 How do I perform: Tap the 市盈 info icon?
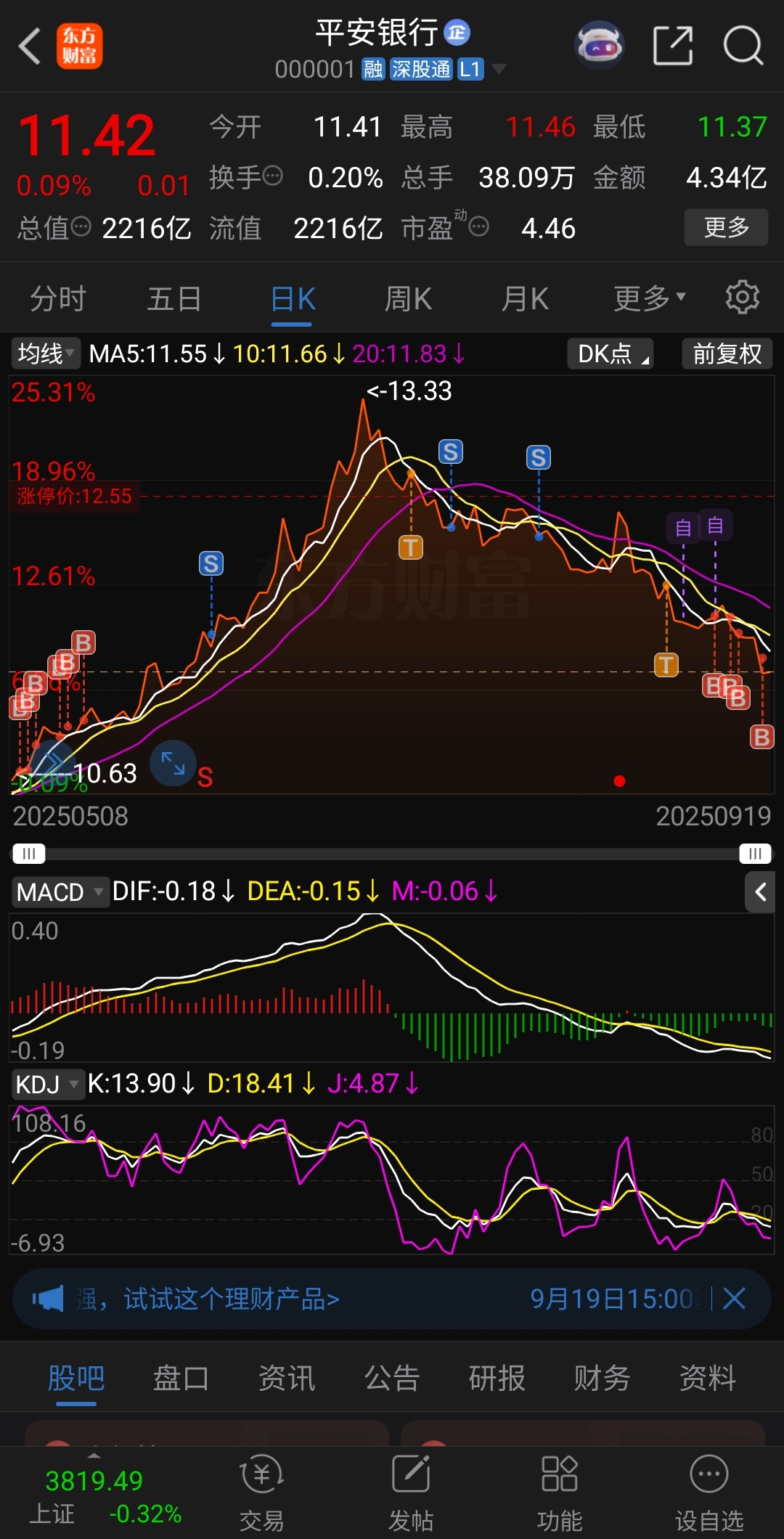click(x=479, y=227)
